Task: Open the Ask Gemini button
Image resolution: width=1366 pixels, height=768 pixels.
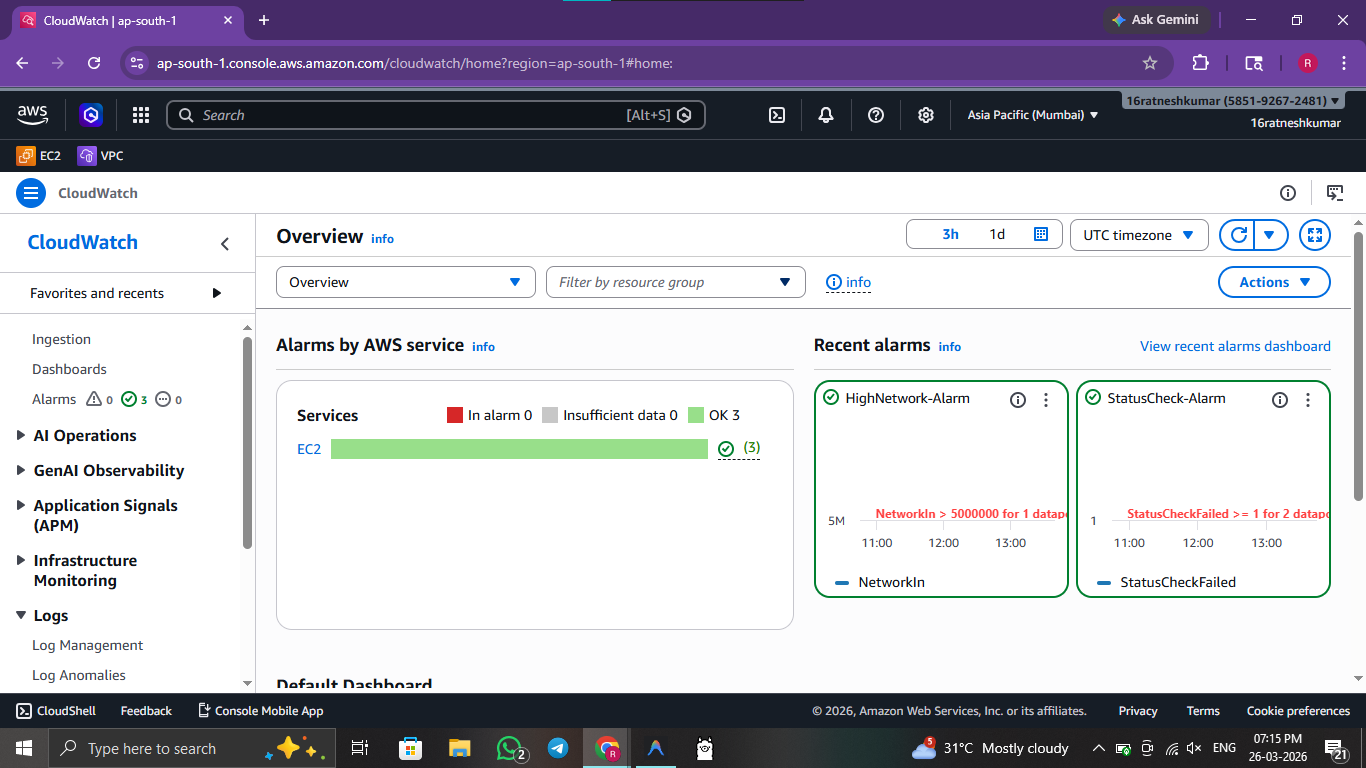Action: [1157, 20]
